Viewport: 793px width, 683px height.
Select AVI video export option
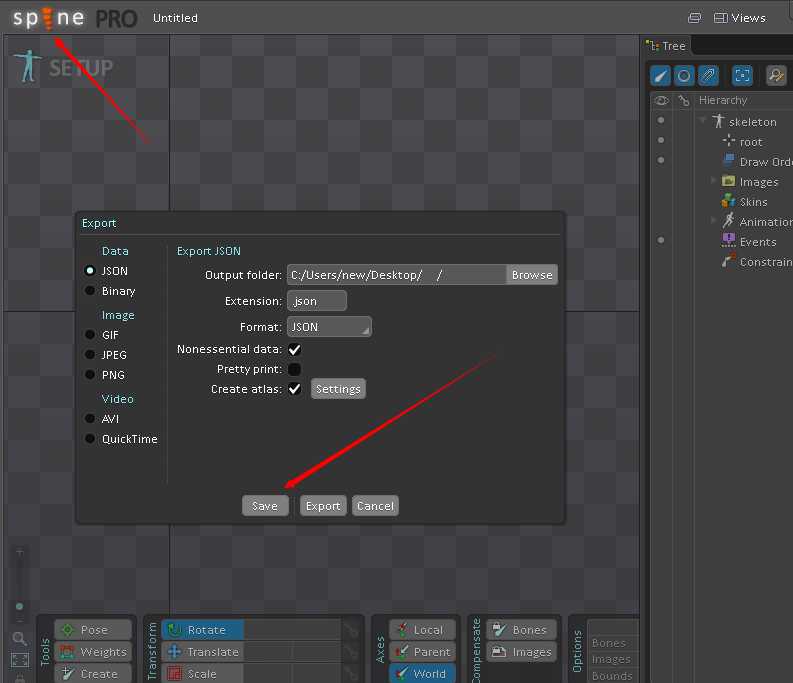click(90, 419)
